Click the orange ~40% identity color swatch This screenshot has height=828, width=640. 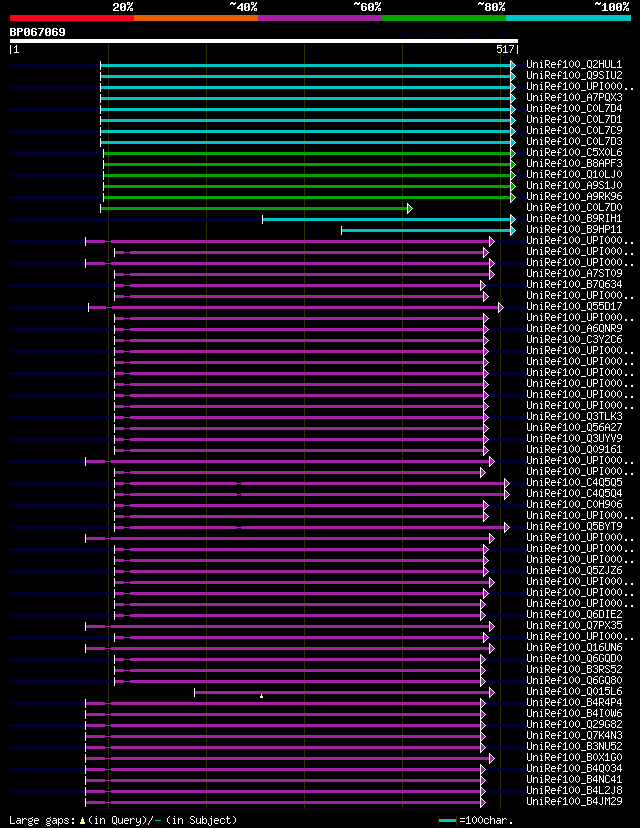point(196,18)
